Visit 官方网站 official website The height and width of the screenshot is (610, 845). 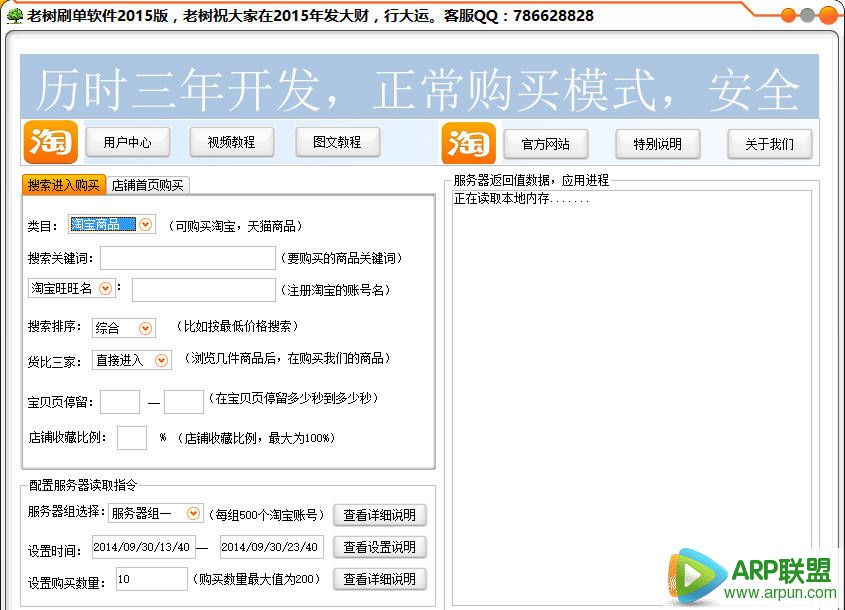pos(545,144)
